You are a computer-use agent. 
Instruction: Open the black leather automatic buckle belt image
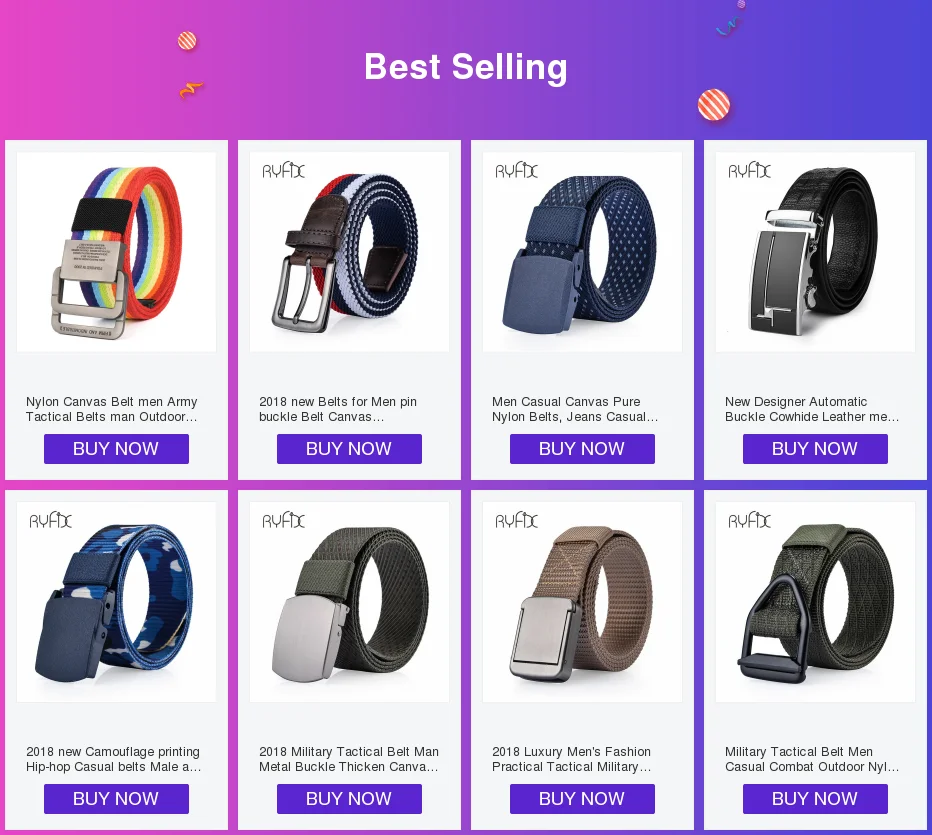[816, 252]
